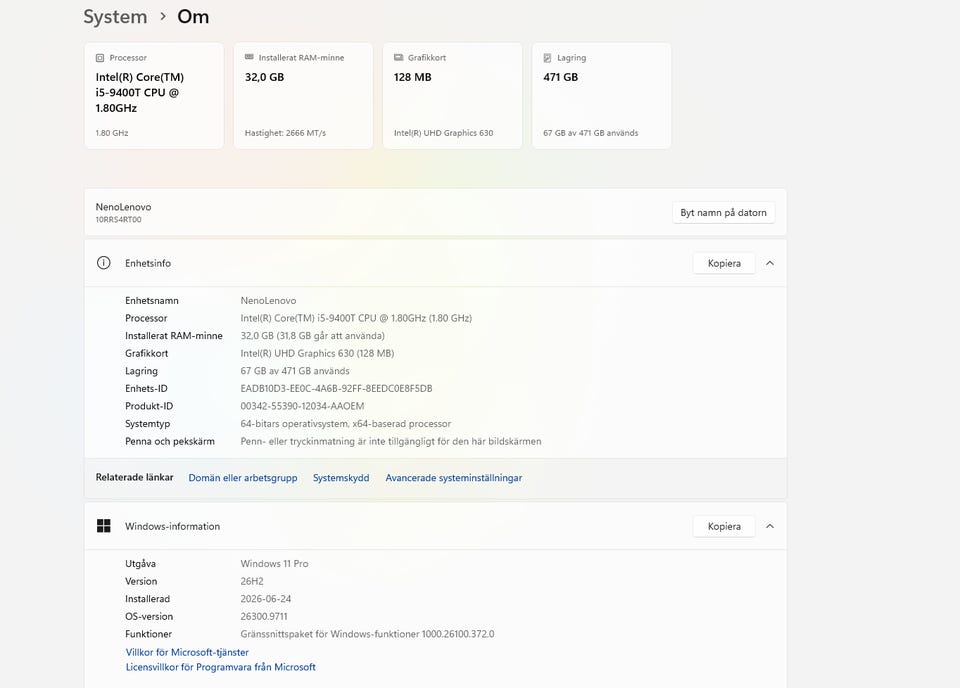960x688 pixels.
Task: Click the graphics card icon beside Grafikkort card title
Action: (x=399, y=58)
